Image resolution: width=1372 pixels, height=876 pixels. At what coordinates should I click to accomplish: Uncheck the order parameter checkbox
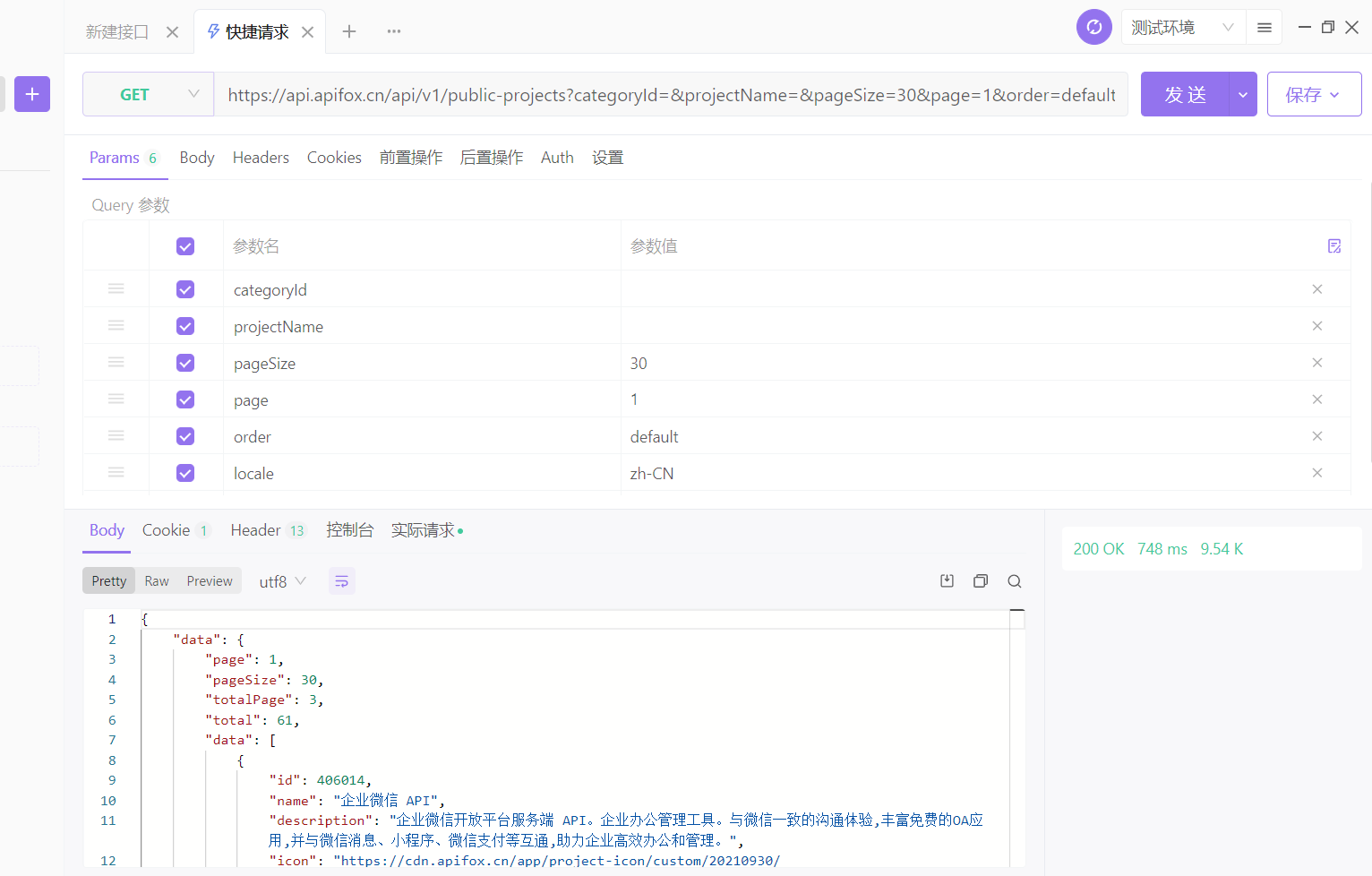point(185,436)
